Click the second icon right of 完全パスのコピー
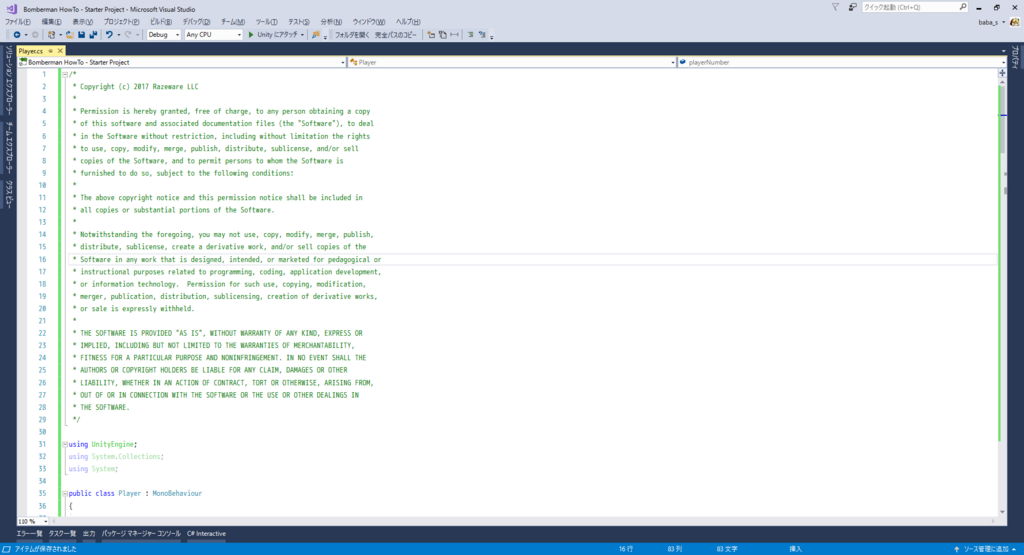 pyautogui.click(x=443, y=35)
